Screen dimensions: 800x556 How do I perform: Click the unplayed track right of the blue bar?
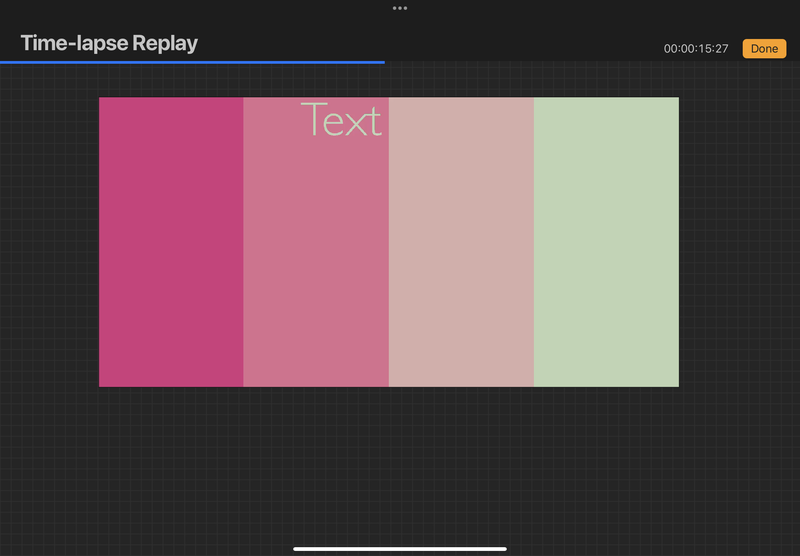pos(590,62)
